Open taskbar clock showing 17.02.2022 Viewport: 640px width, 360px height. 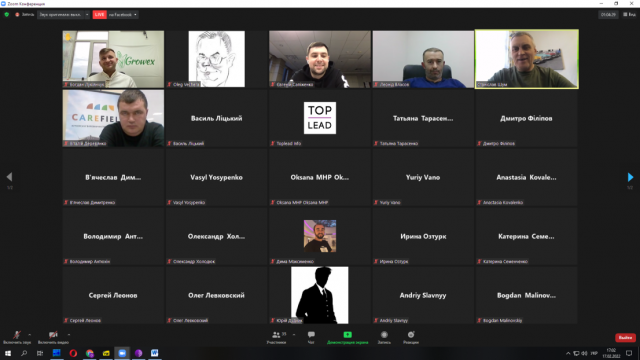[611, 353]
